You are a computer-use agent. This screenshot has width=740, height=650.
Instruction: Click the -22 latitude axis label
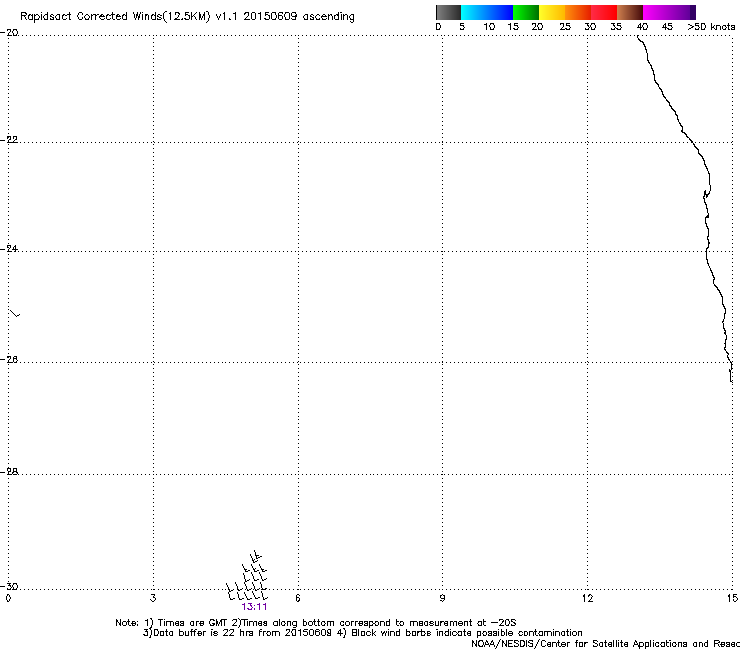click(9, 140)
